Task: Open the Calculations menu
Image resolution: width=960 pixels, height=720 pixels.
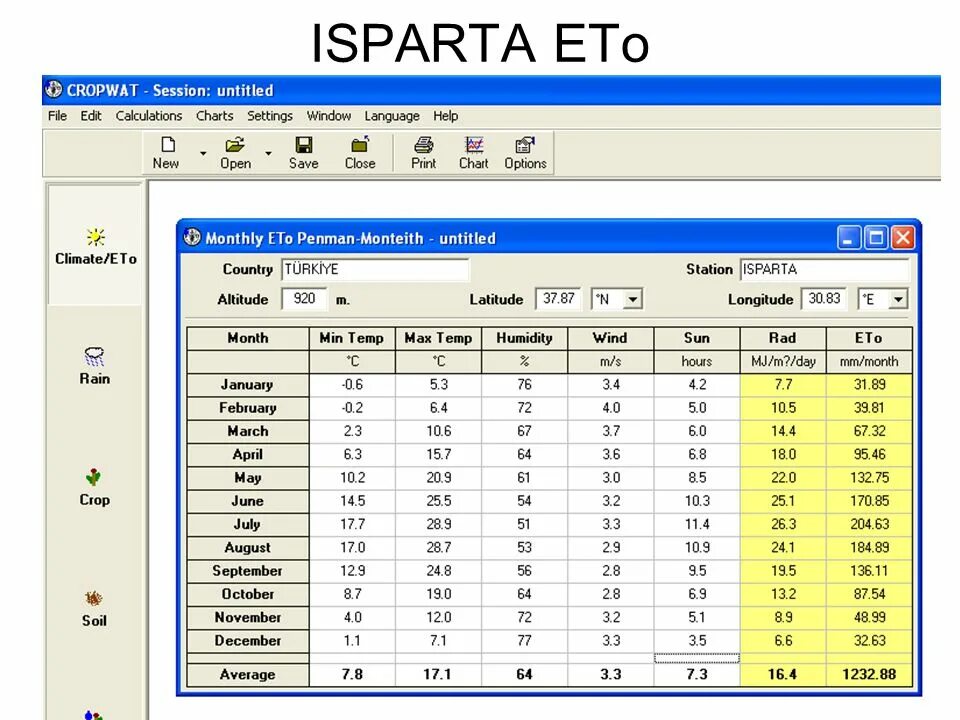Action: point(149,116)
